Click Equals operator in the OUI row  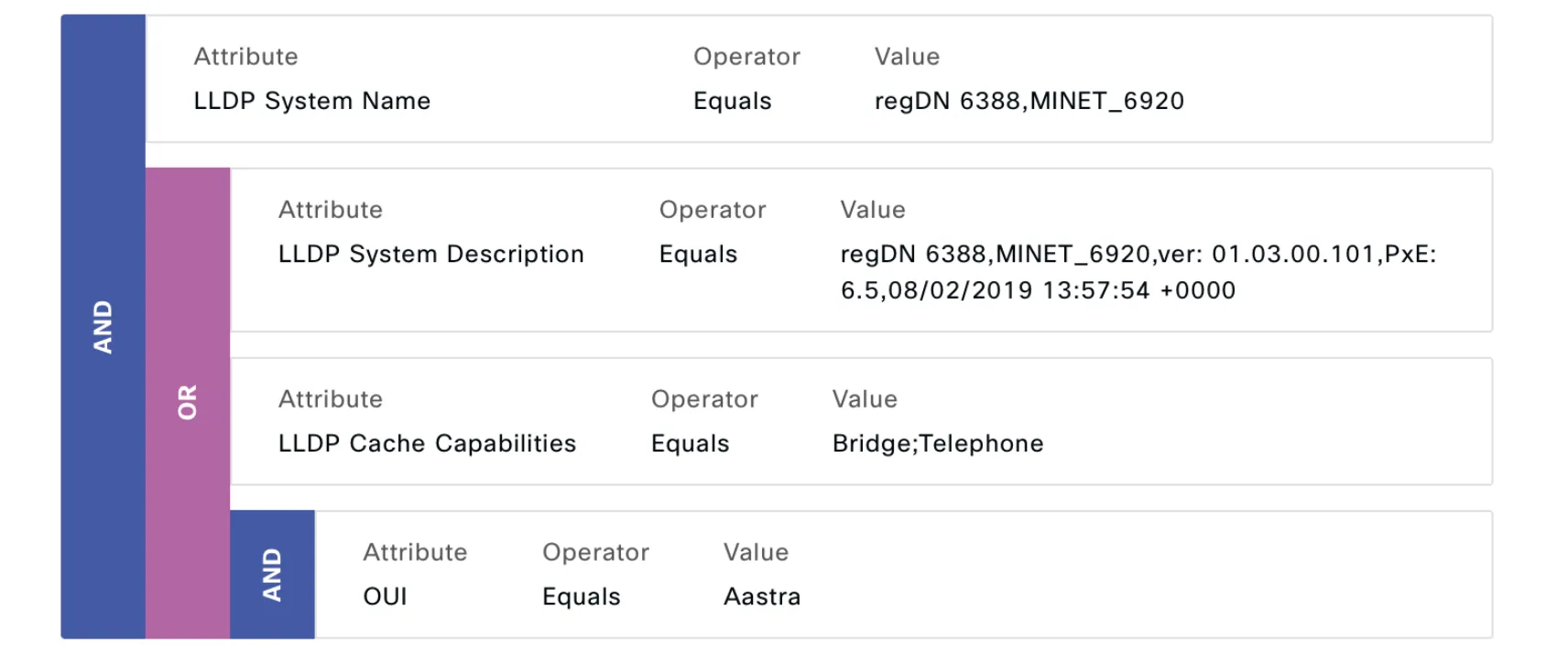pyautogui.click(x=581, y=596)
